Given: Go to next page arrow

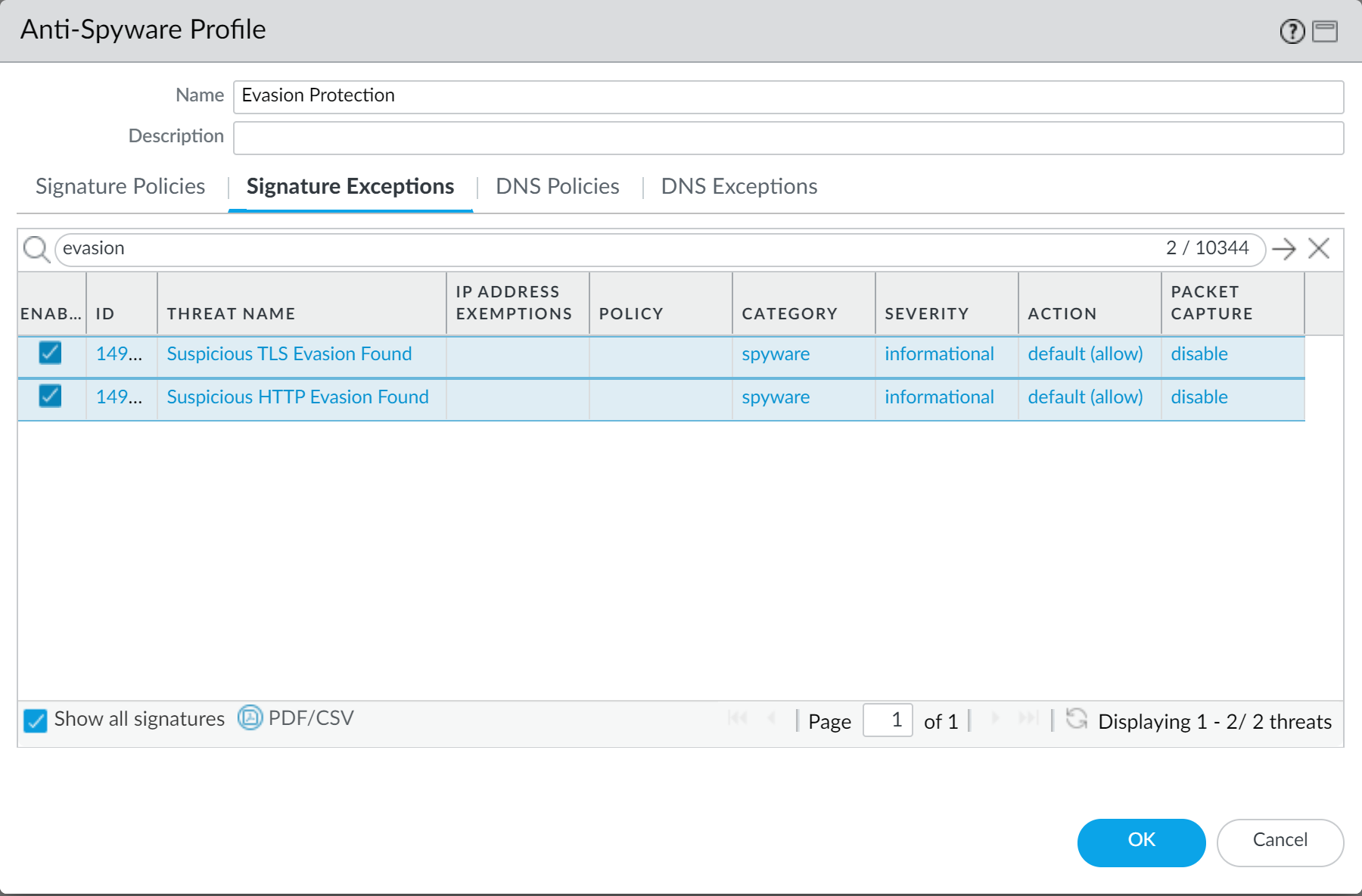Looking at the screenshot, I should coord(995,718).
